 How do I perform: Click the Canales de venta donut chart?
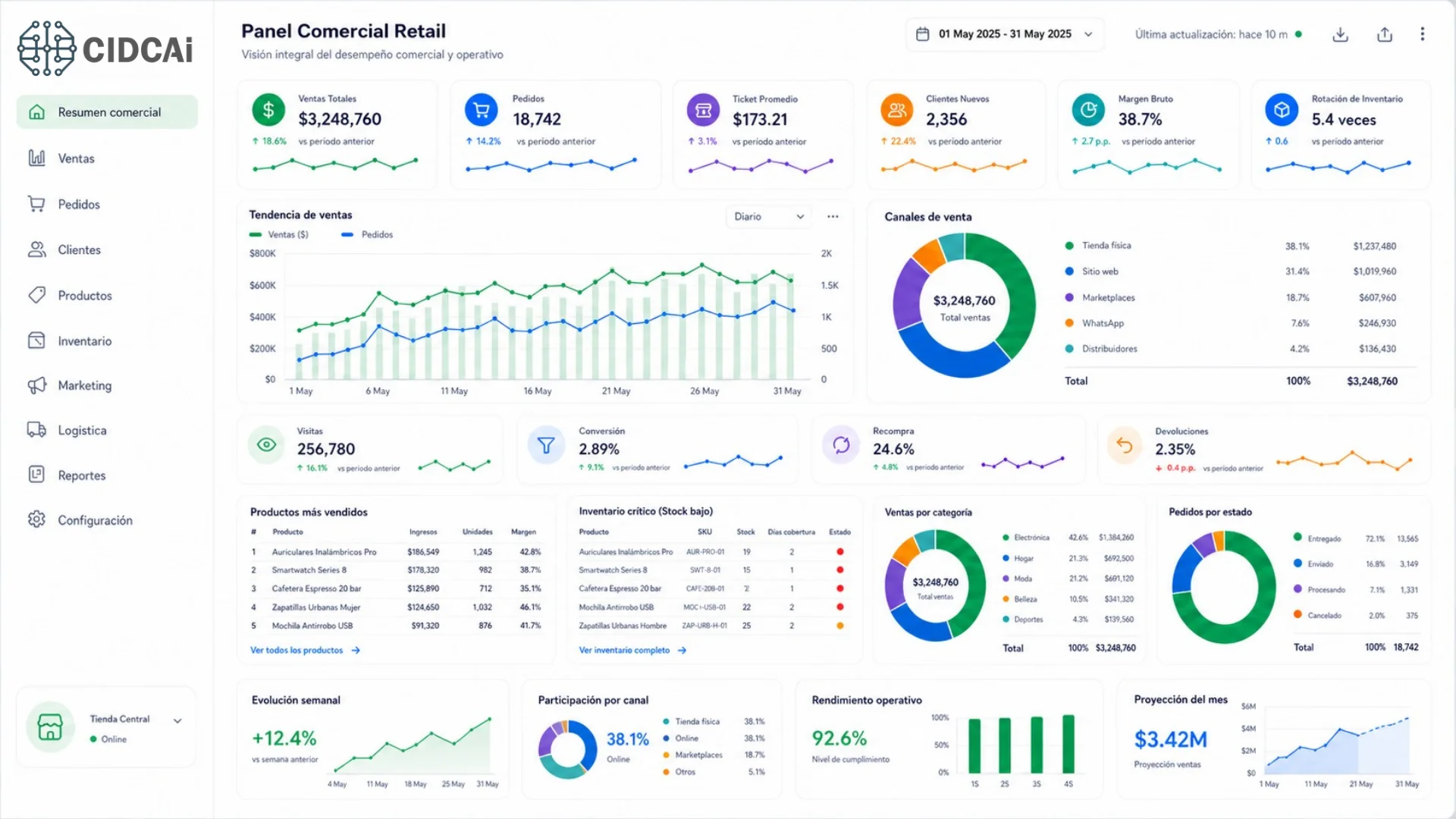click(964, 305)
